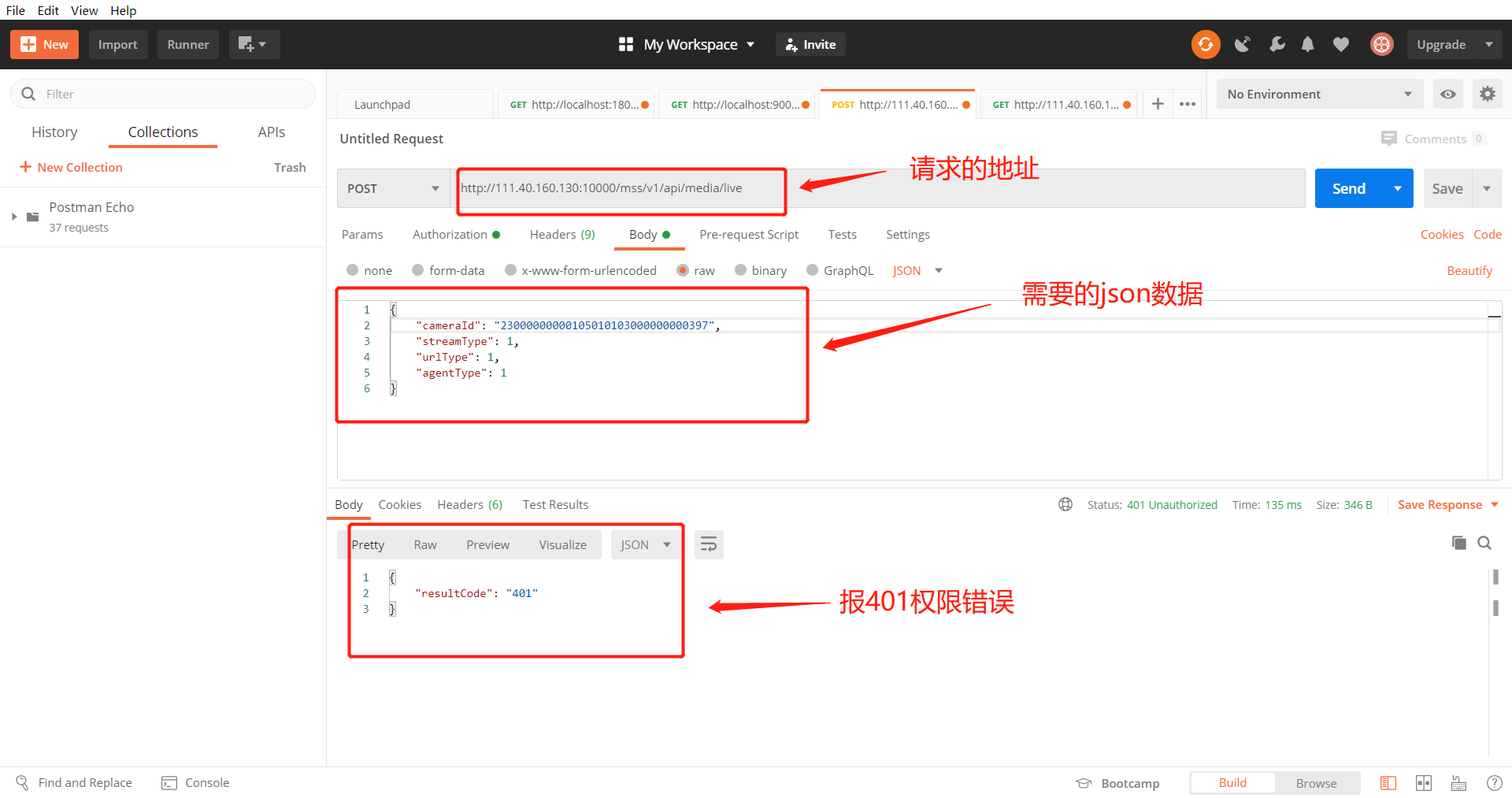Screen dimensions: 1512x798
Task: Click the Send button
Action: [x=1349, y=189]
